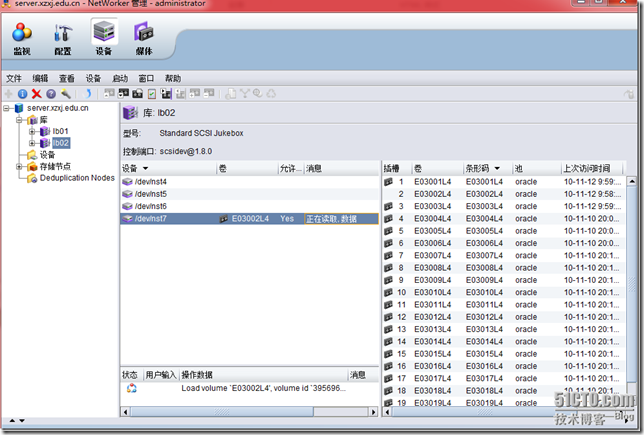The image size is (644, 435).
Task: Click the Deduplication Nodes tree icon
Action: click(32, 178)
